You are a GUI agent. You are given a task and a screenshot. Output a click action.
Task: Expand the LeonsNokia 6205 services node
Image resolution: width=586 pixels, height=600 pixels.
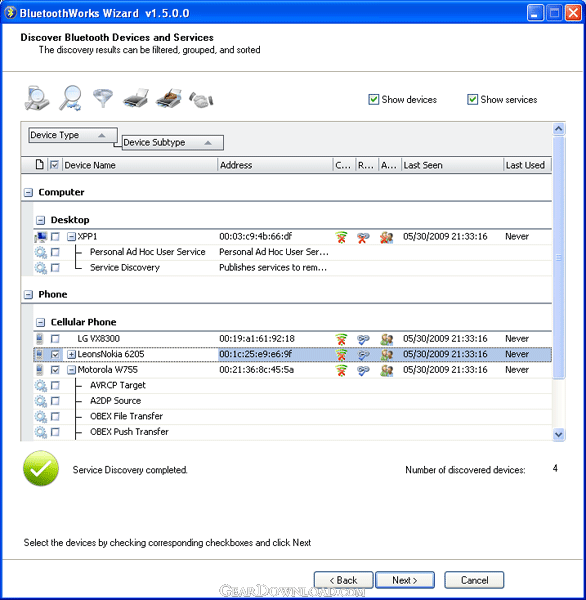coord(71,354)
